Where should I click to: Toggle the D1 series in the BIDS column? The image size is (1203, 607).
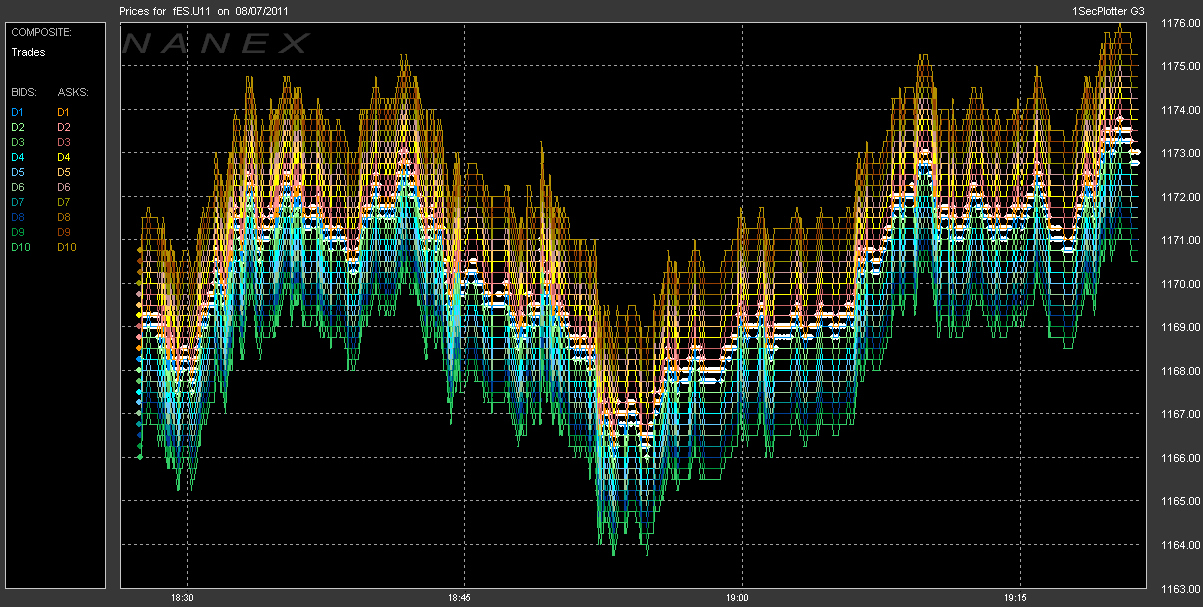coord(17,112)
